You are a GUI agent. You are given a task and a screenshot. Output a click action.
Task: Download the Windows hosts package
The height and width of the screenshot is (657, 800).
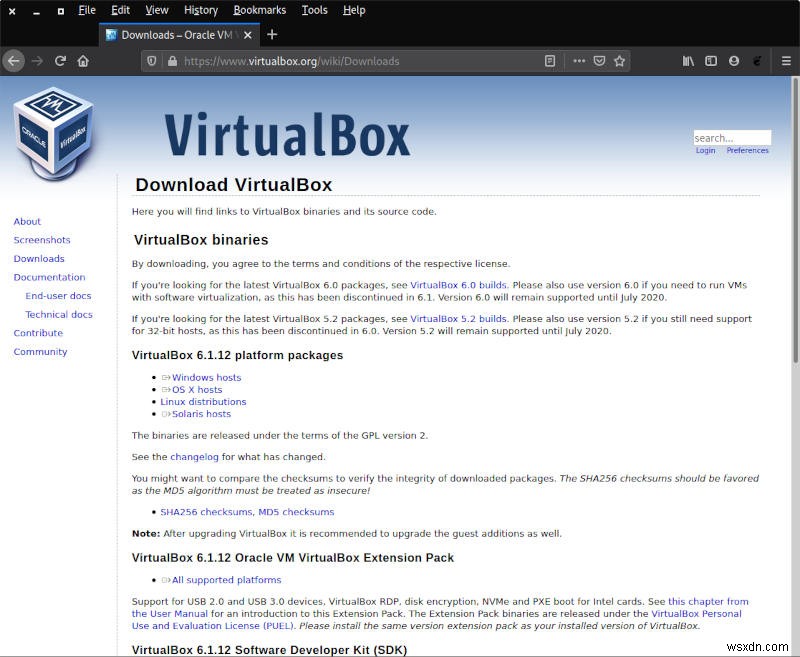click(206, 377)
